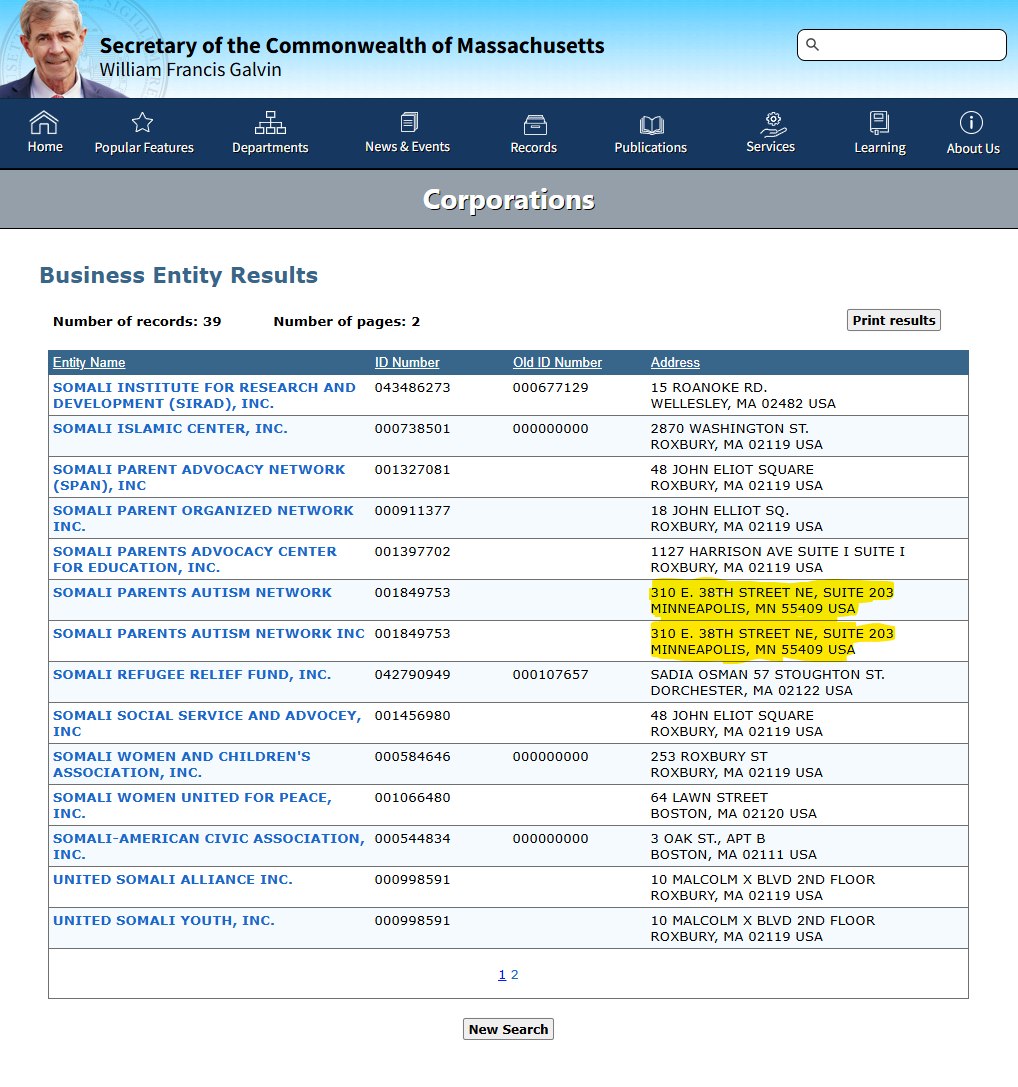Open the Departments menu label
This screenshot has width=1018, height=1087.
270,148
